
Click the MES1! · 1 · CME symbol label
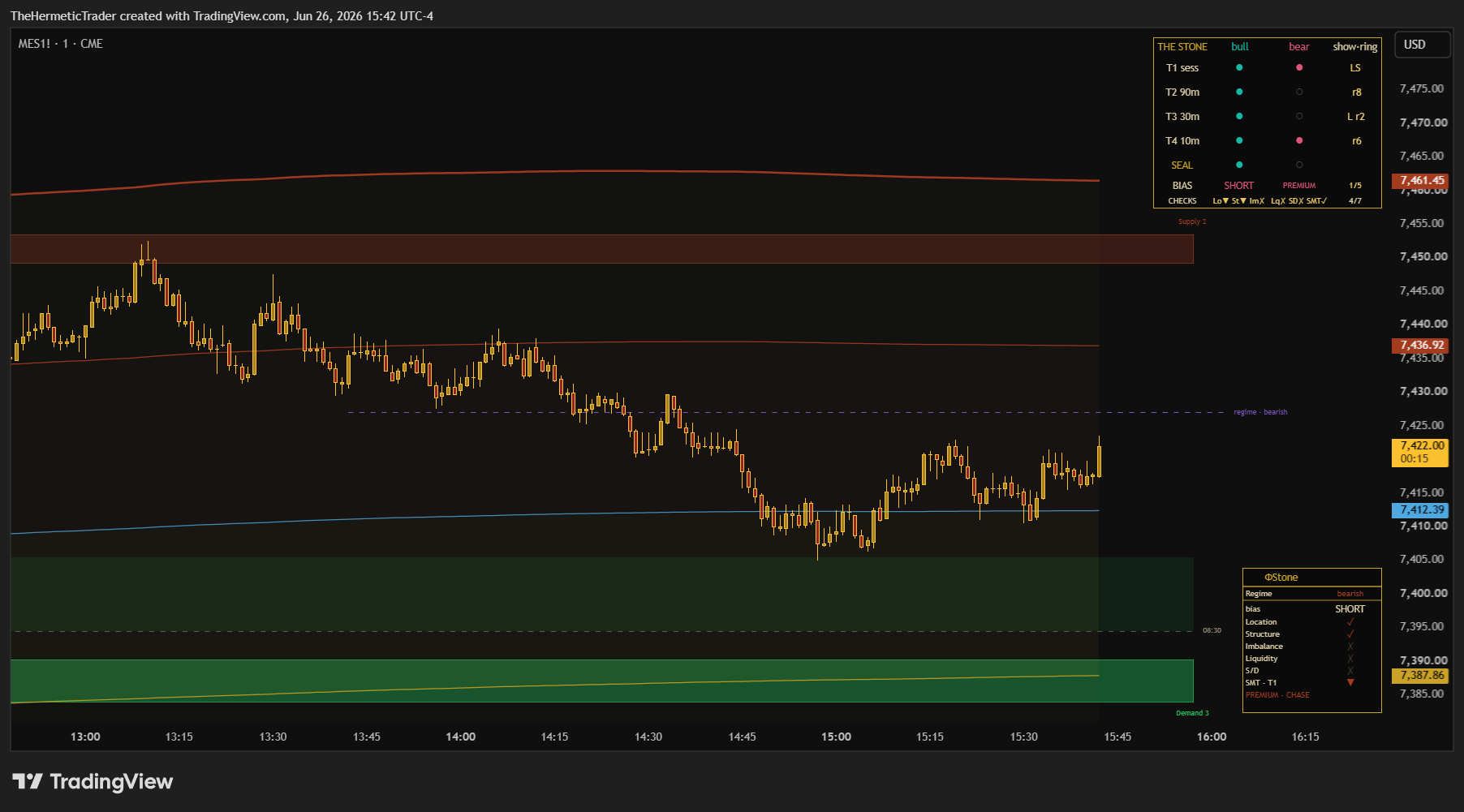(x=61, y=44)
